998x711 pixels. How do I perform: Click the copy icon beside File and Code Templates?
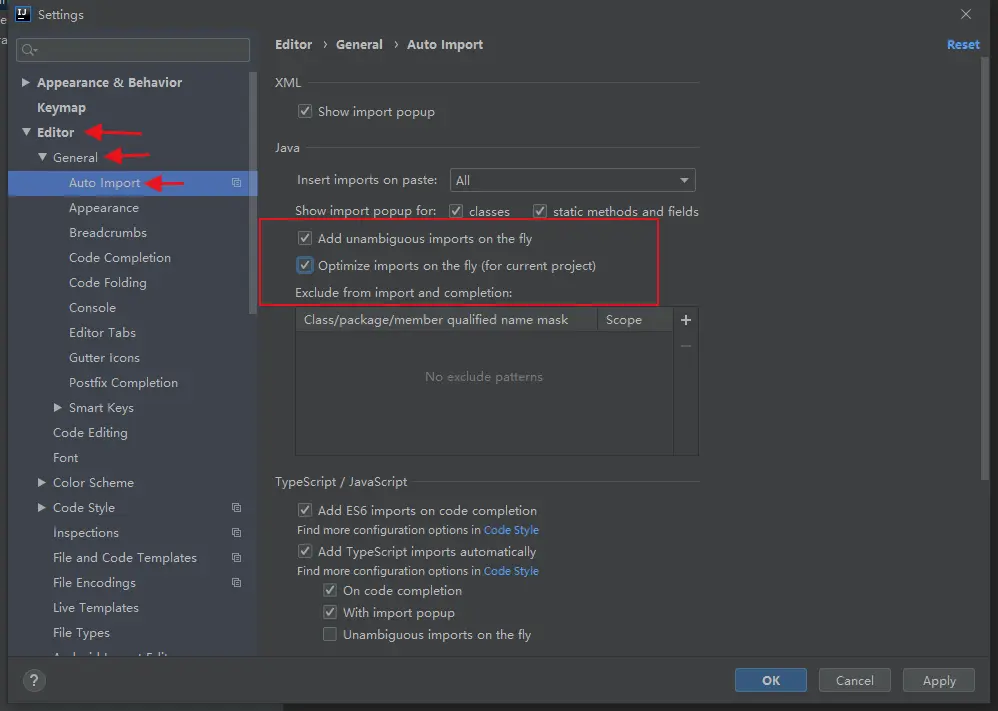click(237, 558)
